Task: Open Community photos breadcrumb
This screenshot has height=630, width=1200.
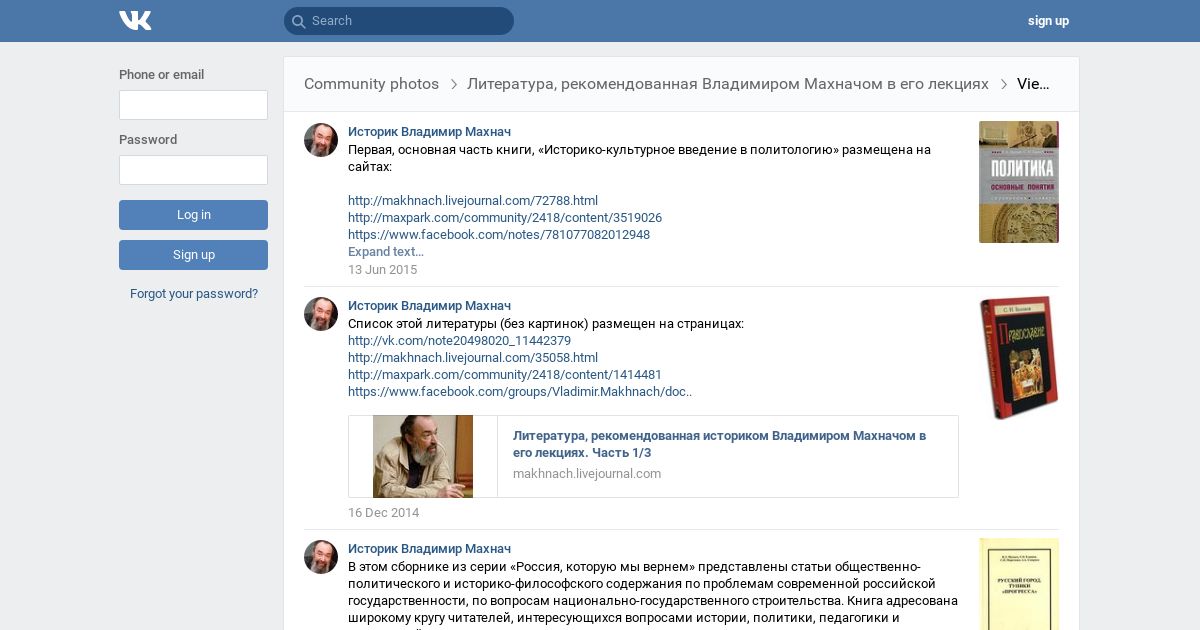Action: [x=371, y=84]
